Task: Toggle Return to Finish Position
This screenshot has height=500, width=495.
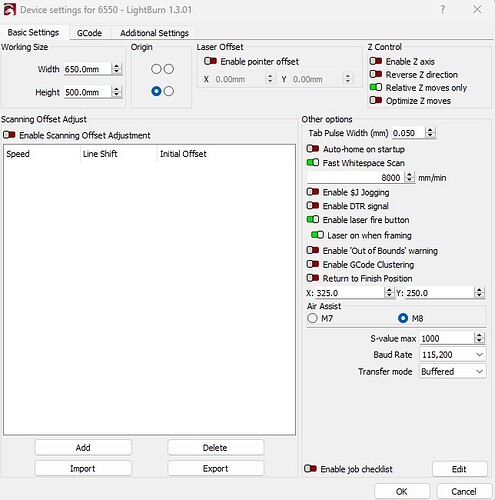Action: pos(313,278)
